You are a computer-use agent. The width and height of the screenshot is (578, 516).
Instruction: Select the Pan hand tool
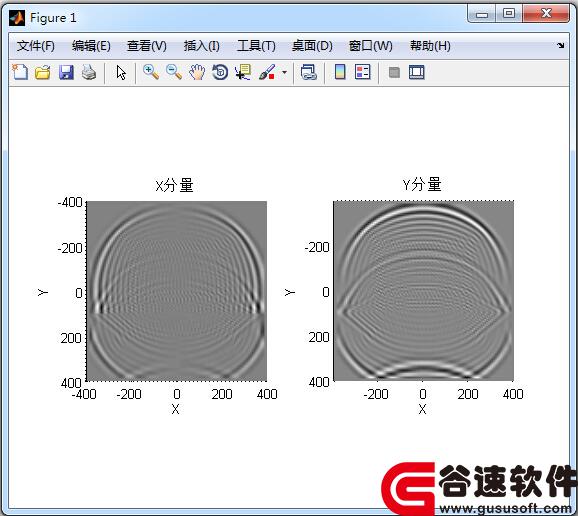(x=197, y=72)
